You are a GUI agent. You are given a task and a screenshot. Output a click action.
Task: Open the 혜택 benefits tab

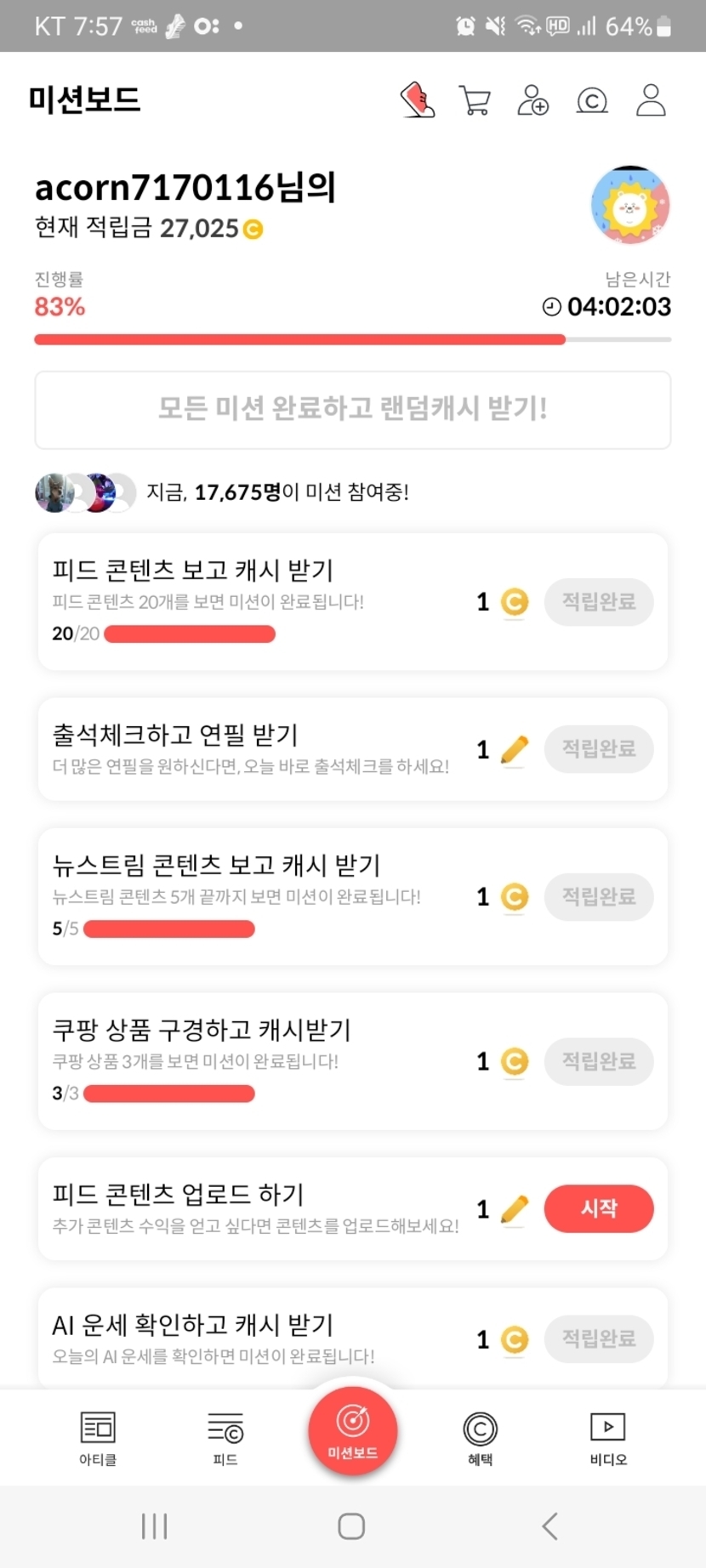(480, 1438)
